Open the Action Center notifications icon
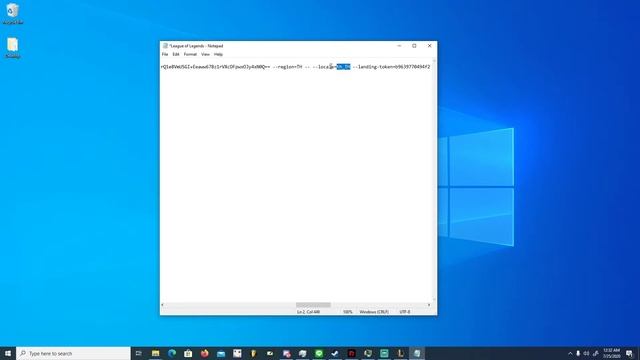The image size is (640, 360). [x=630, y=353]
